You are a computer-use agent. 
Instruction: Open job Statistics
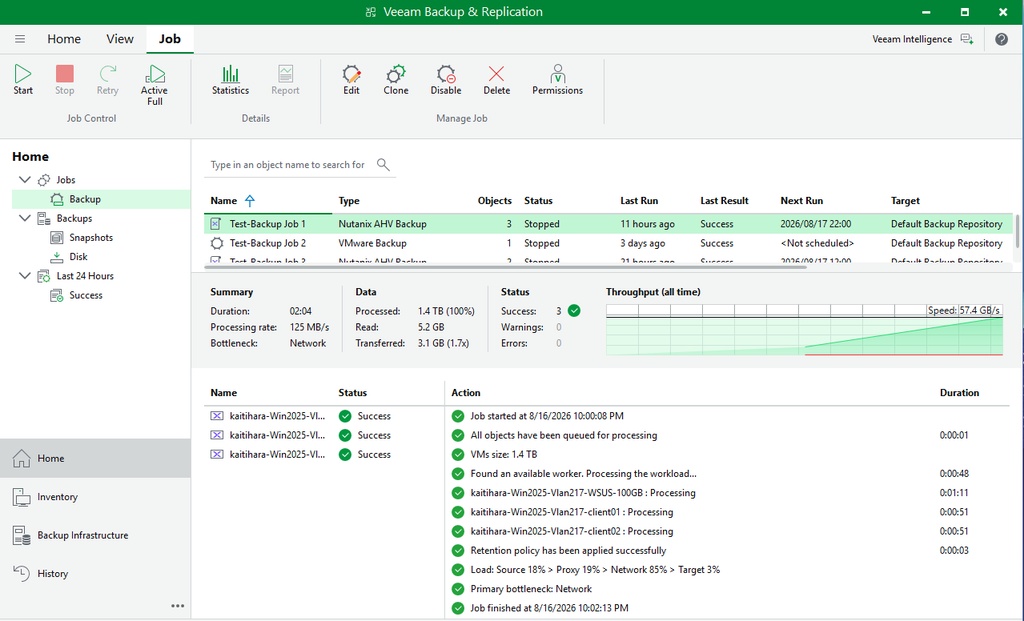(x=230, y=80)
